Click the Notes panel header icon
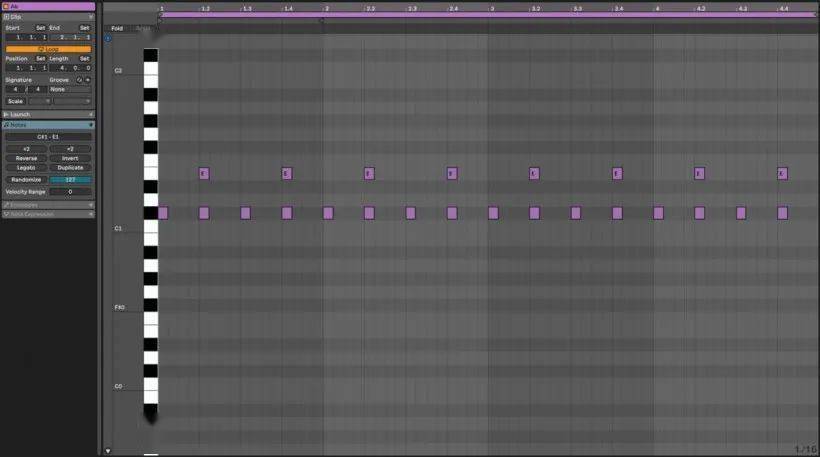The image size is (820, 457). pyautogui.click(x=6, y=125)
